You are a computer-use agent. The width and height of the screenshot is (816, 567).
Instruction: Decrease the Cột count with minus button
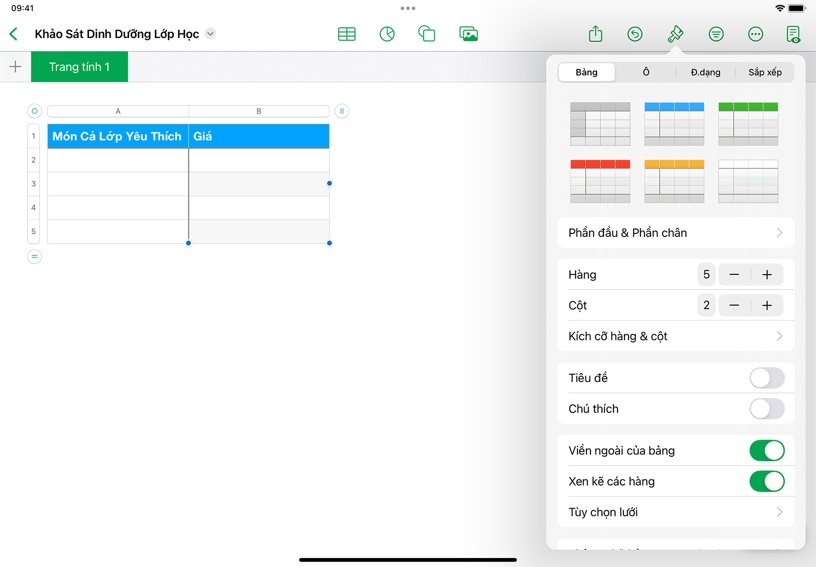point(734,306)
